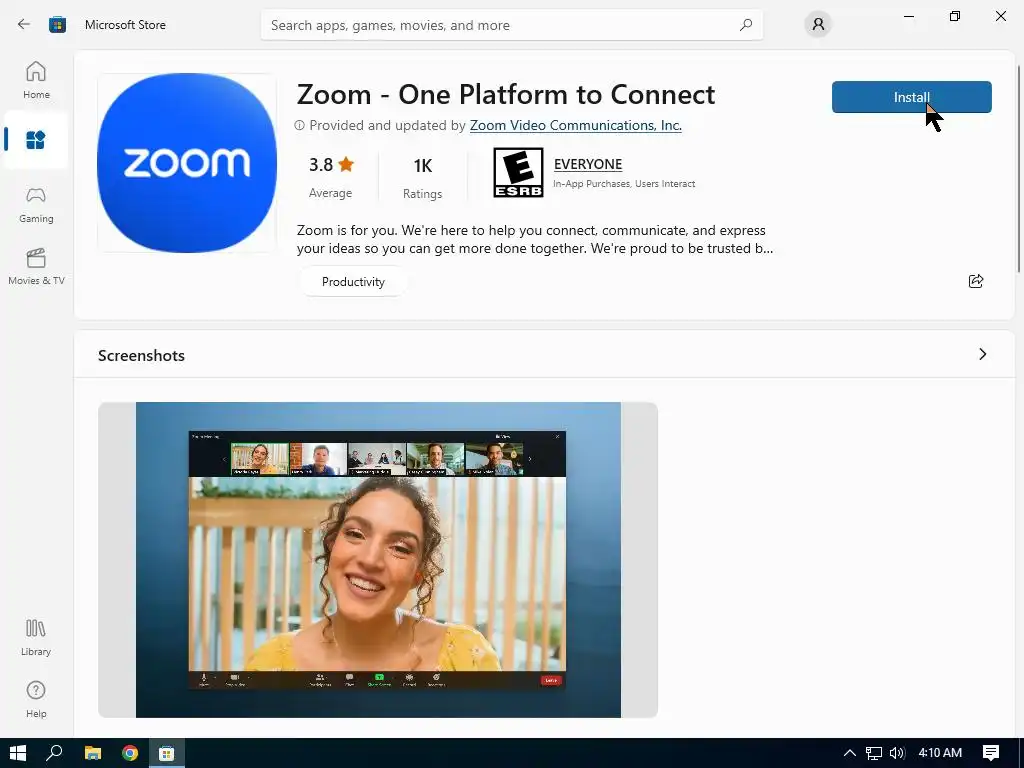This screenshot has width=1024, height=768.
Task: Click the search apps input field
Action: (x=511, y=25)
